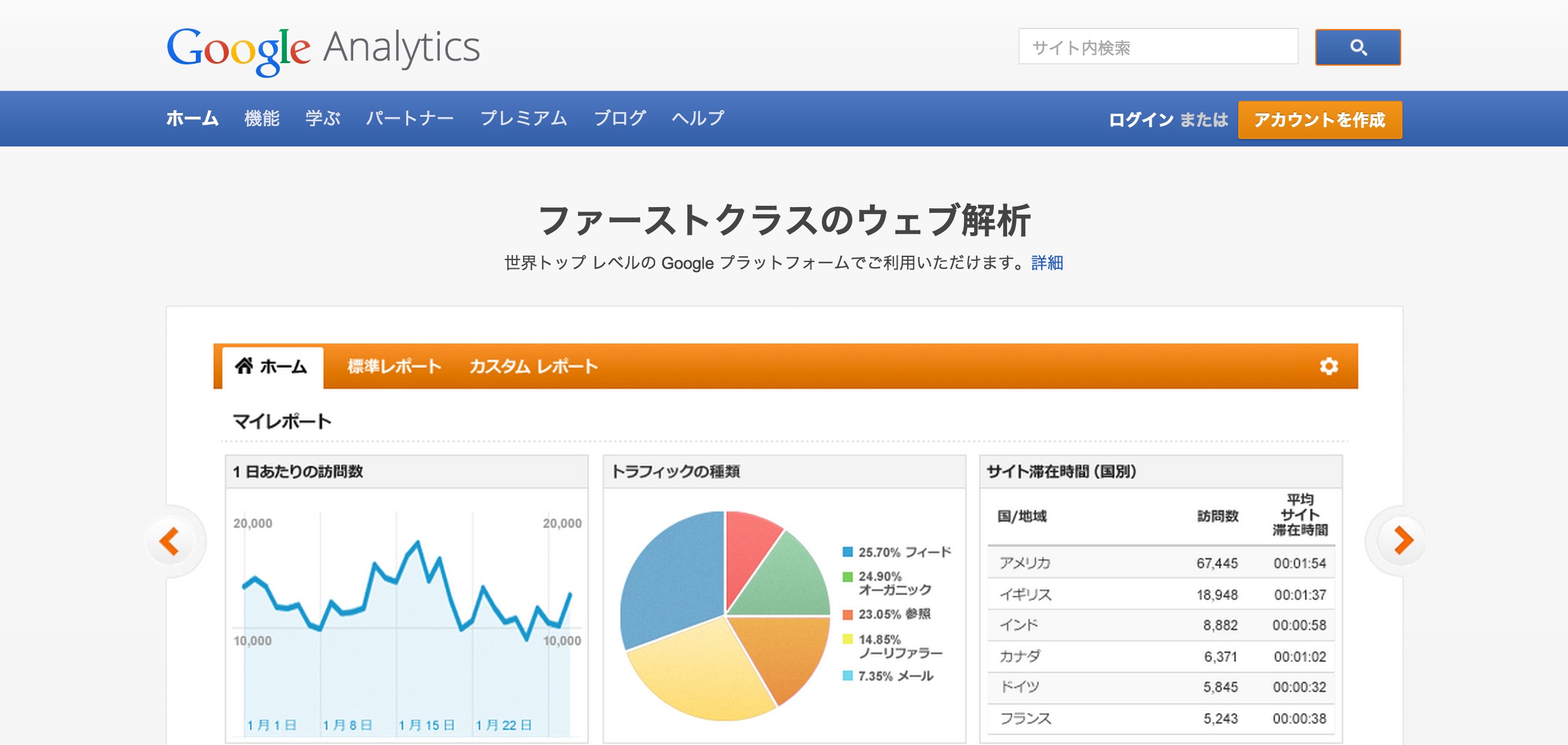
Task: Open the ヘルプ navigation item
Action: click(x=698, y=119)
